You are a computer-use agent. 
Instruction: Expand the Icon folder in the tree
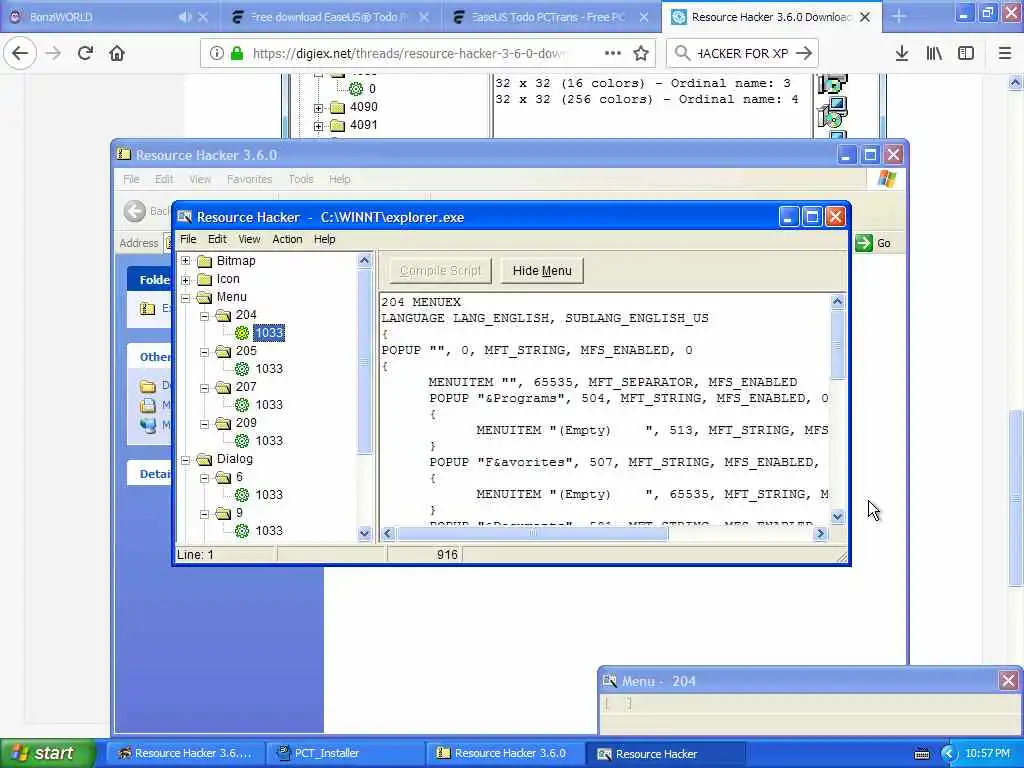(185, 280)
